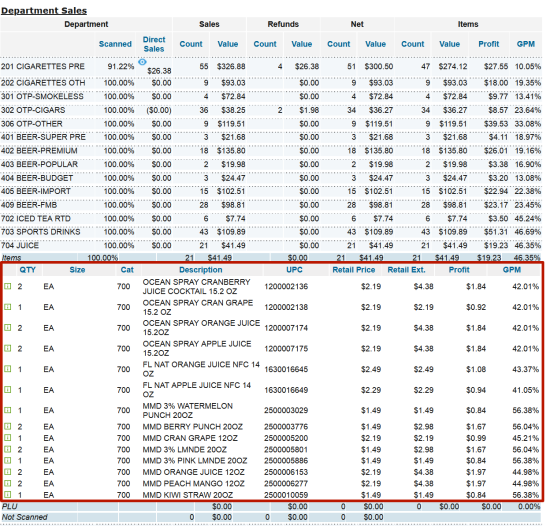Image resolution: width=550 pixels, height=526 pixels.
Task: Click the Not Scanned row label
Action: [x=25, y=517]
